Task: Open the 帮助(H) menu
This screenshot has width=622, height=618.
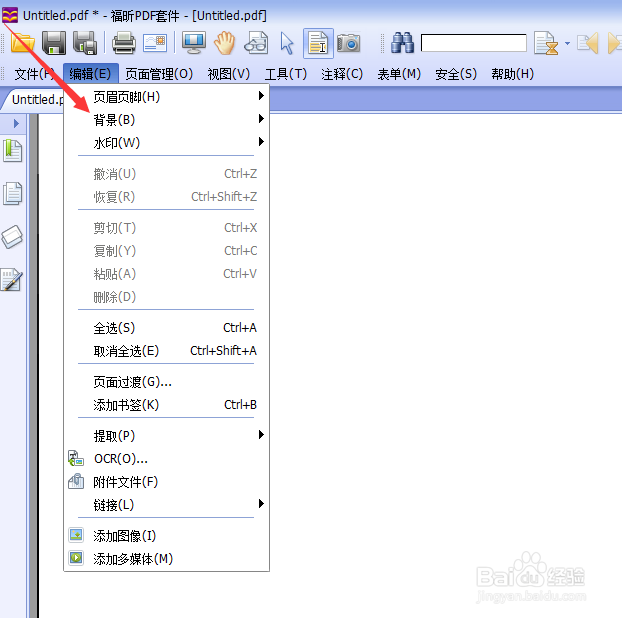Action: click(513, 74)
